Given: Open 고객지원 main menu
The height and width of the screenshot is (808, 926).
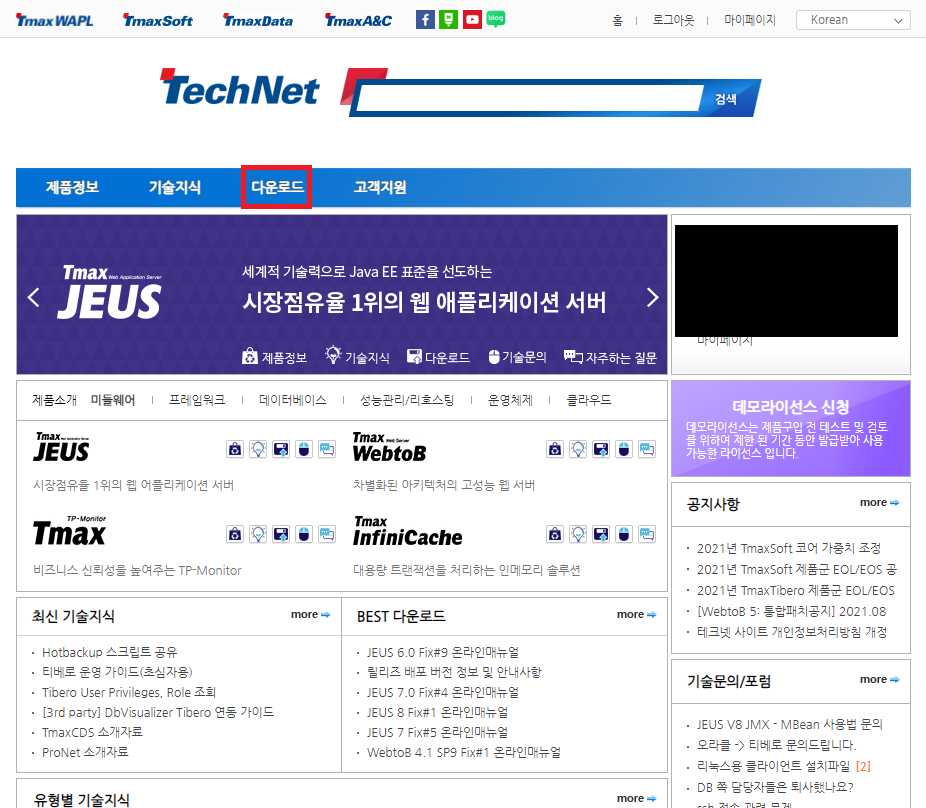Looking at the screenshot, I should [380, 187].
